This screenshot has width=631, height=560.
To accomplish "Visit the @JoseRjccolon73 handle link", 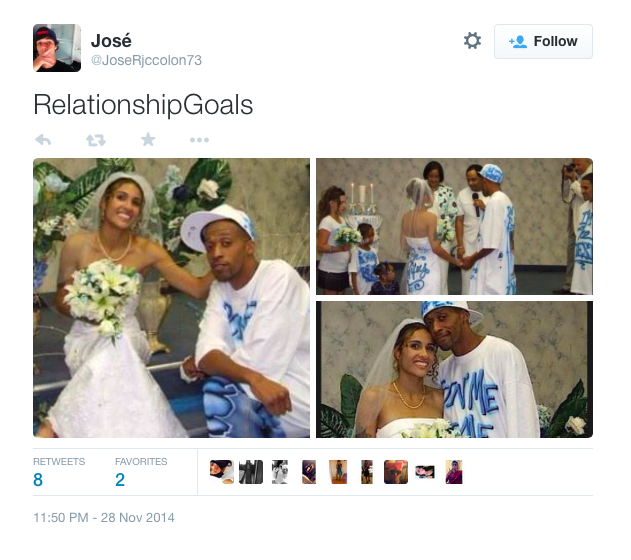I will point(146,60).
